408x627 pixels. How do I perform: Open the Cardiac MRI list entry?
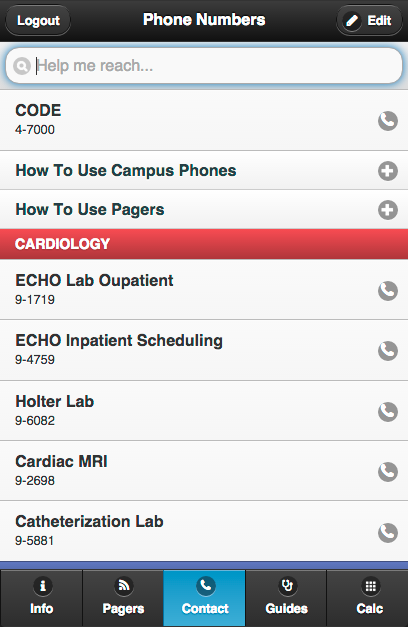[x=204, y=471]
